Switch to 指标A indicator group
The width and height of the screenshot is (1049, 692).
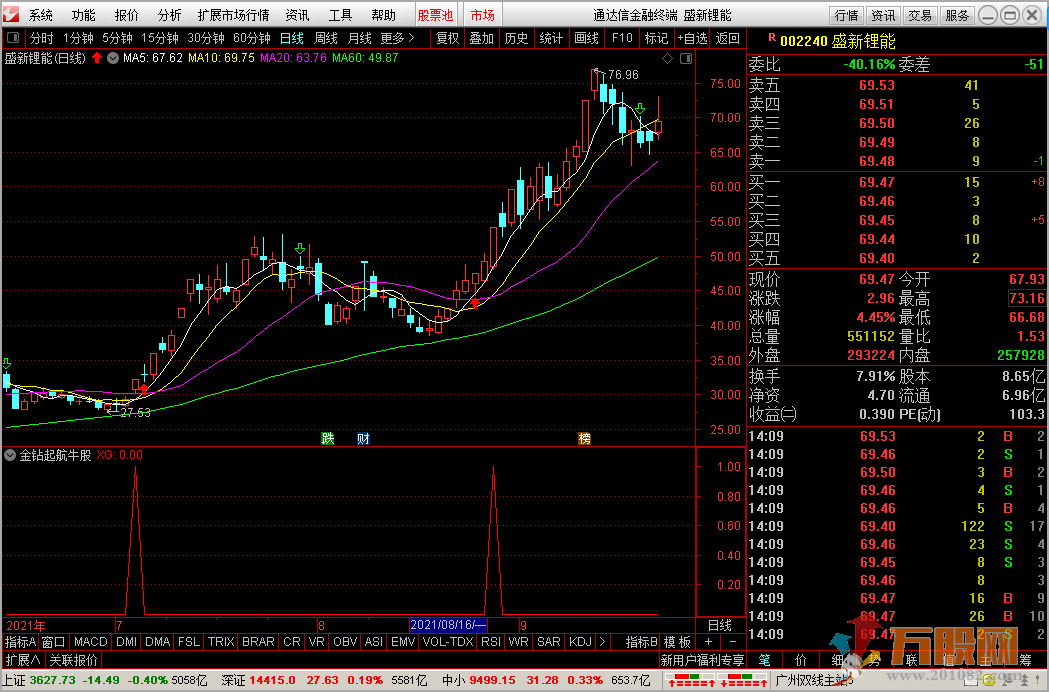pos(20,642)
